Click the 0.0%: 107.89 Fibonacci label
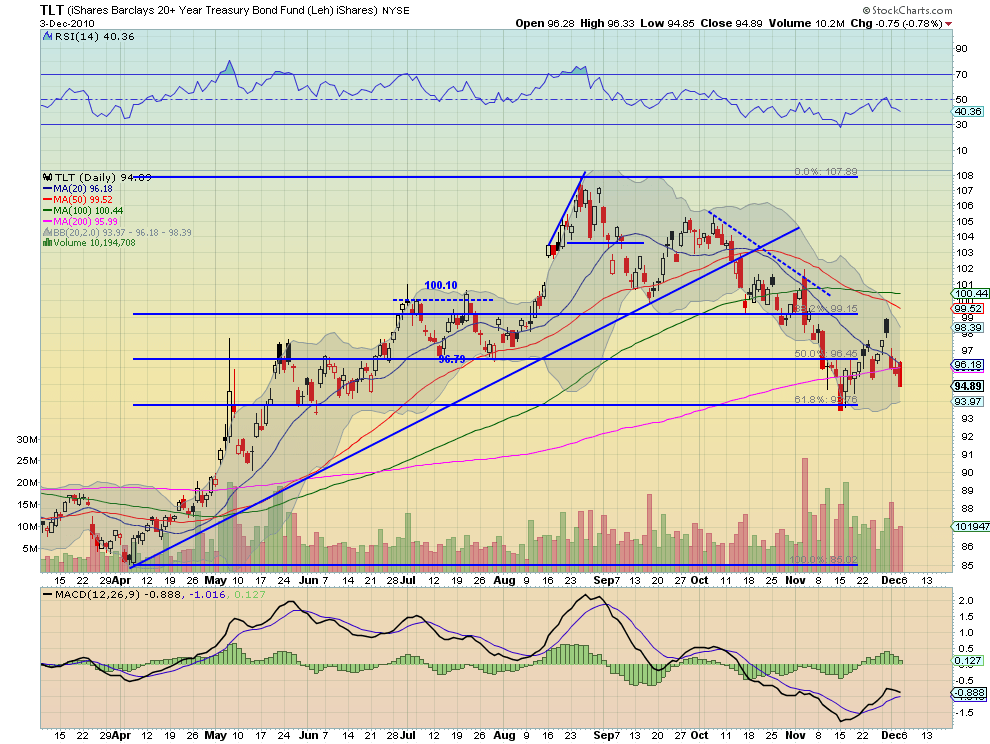 (x=826, y=172)
